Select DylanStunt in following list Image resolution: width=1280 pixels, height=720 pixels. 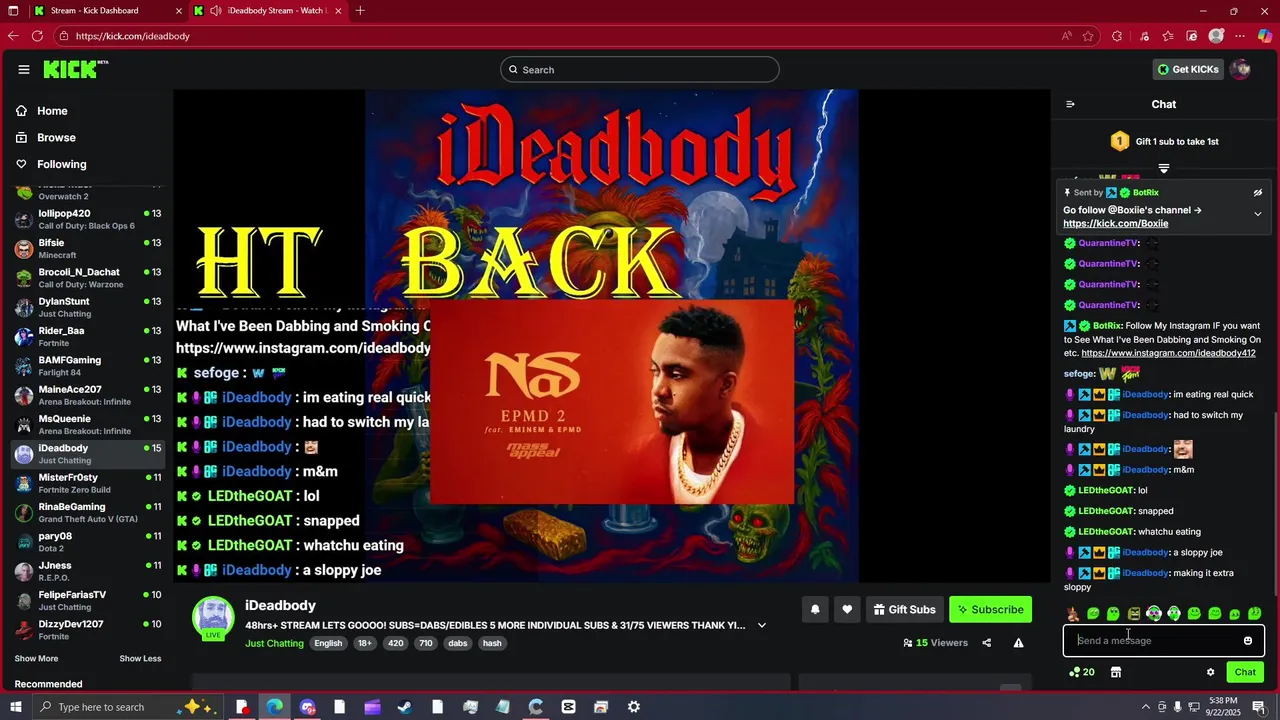(88, 307)
